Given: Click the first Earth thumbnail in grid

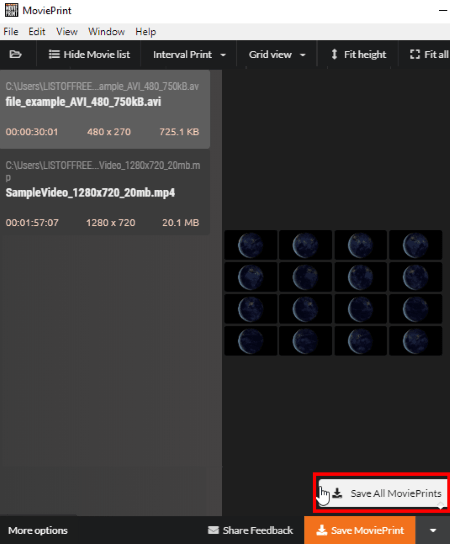Looking at the screenshot, I should (251, 245).
